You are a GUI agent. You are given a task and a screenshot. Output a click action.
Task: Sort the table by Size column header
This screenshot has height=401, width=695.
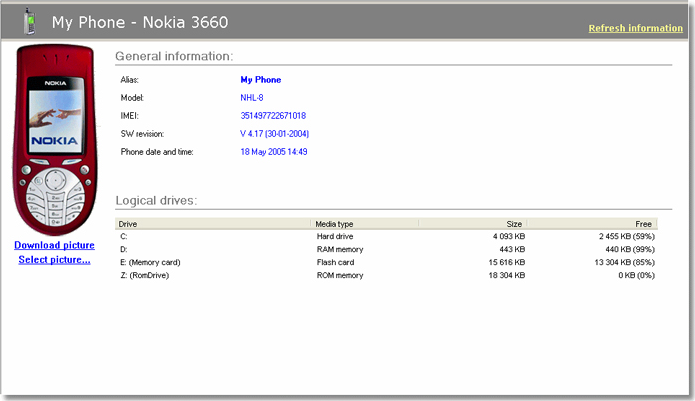click(x=515, y=224)
